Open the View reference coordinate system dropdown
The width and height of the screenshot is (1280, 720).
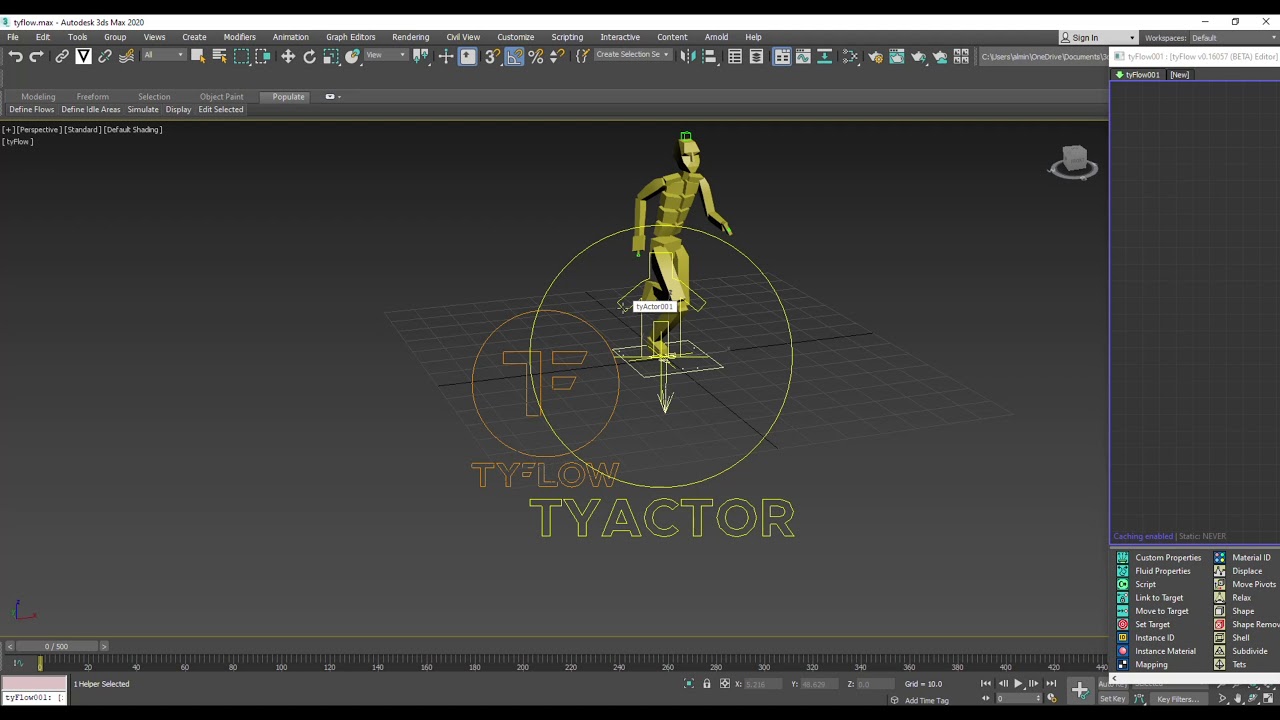[x=387, y=55]
